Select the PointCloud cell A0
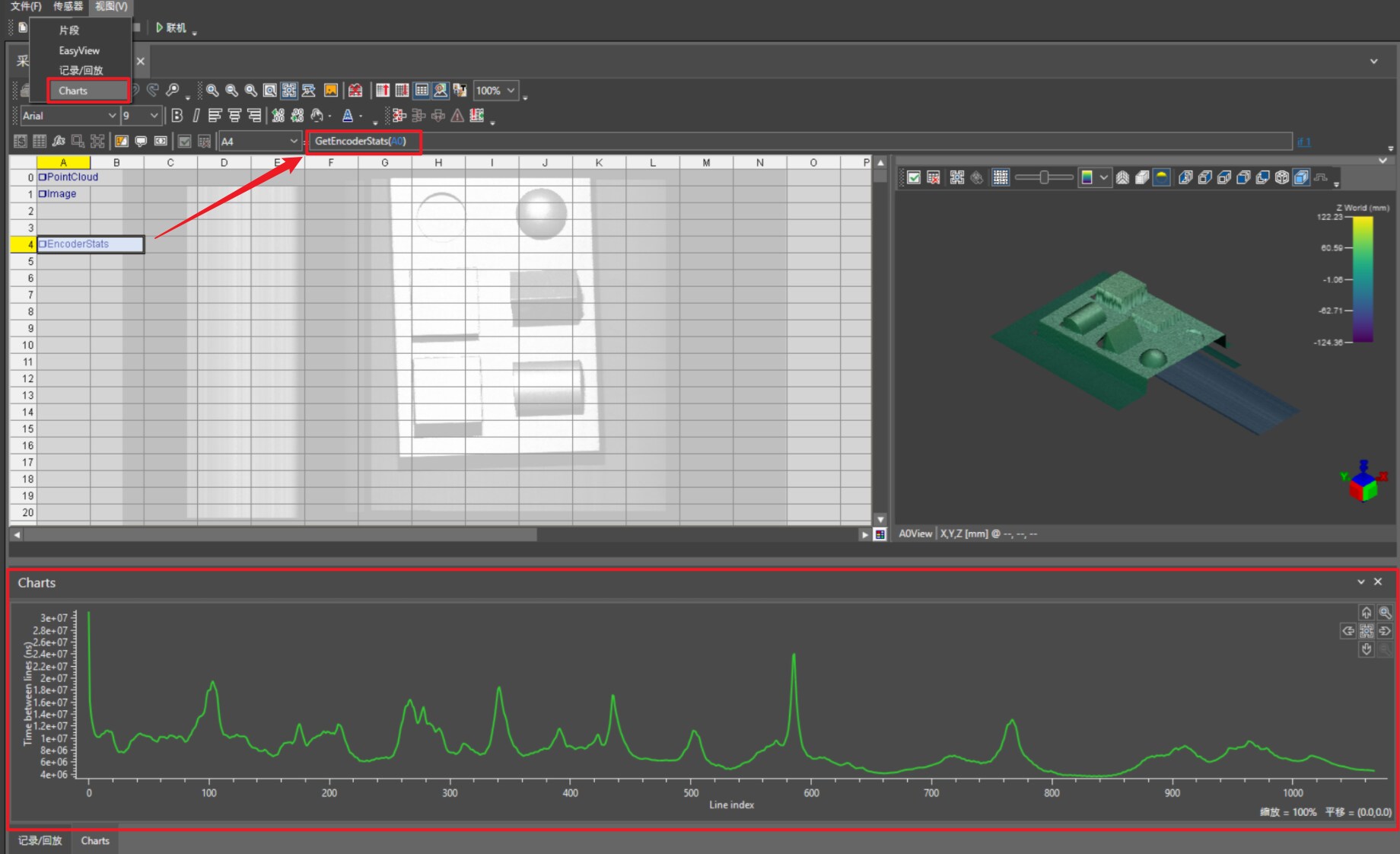This screenshot has width=1400, height=854. [64, 177]
